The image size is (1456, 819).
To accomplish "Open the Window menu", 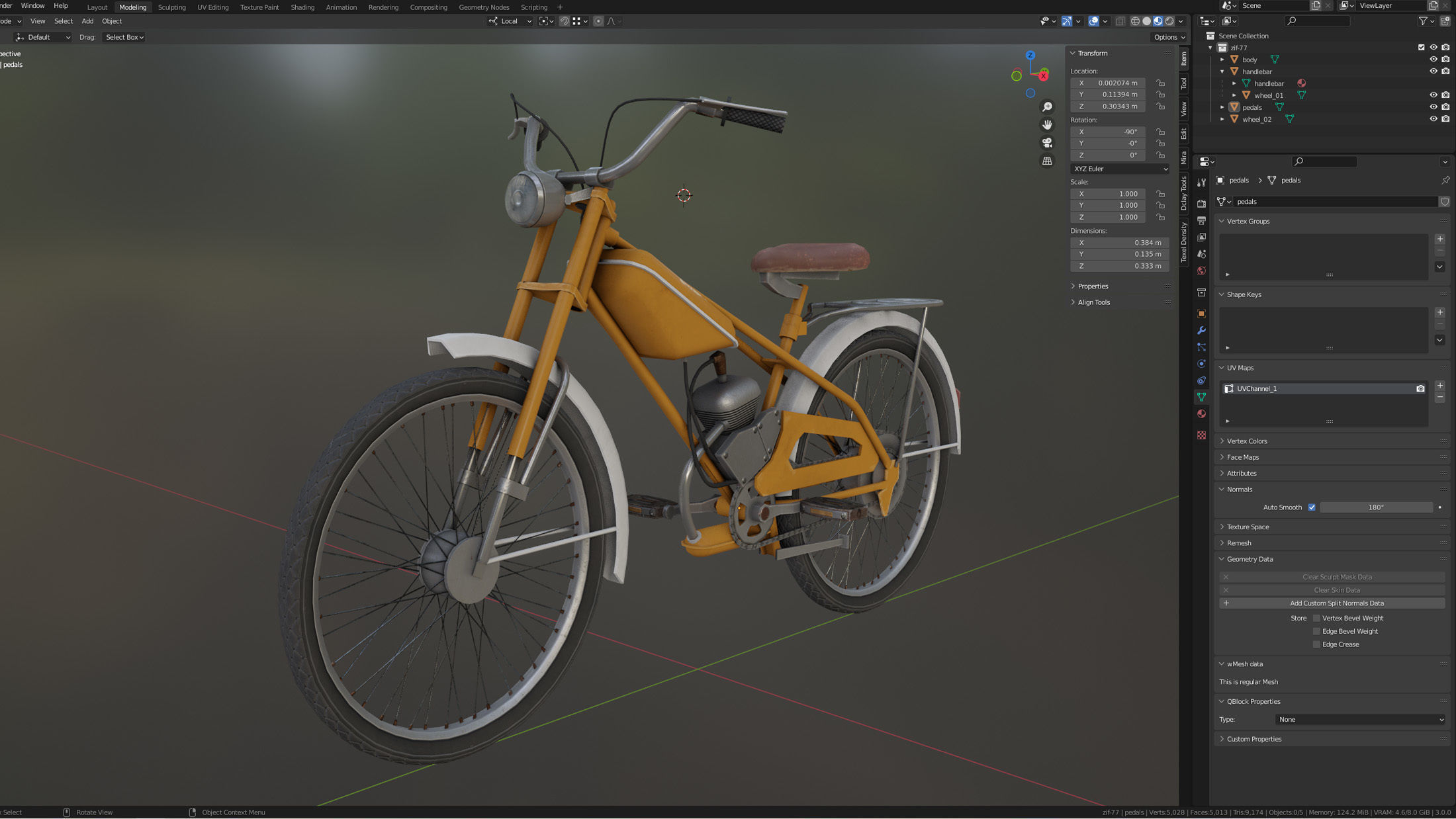I will click(x=32, y=6).
